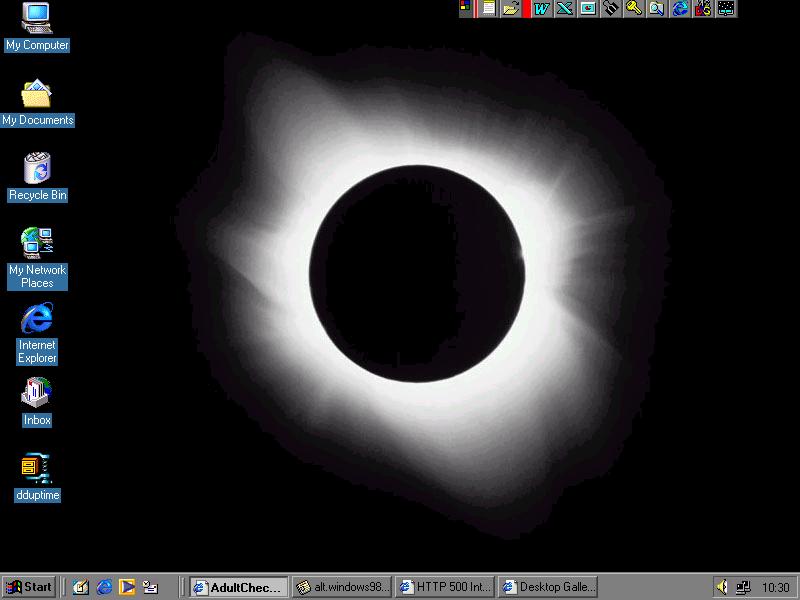Open Microsoft Word from the Office shortcut bar
This screenshot has height=600, width=800.
coord(541,9)
